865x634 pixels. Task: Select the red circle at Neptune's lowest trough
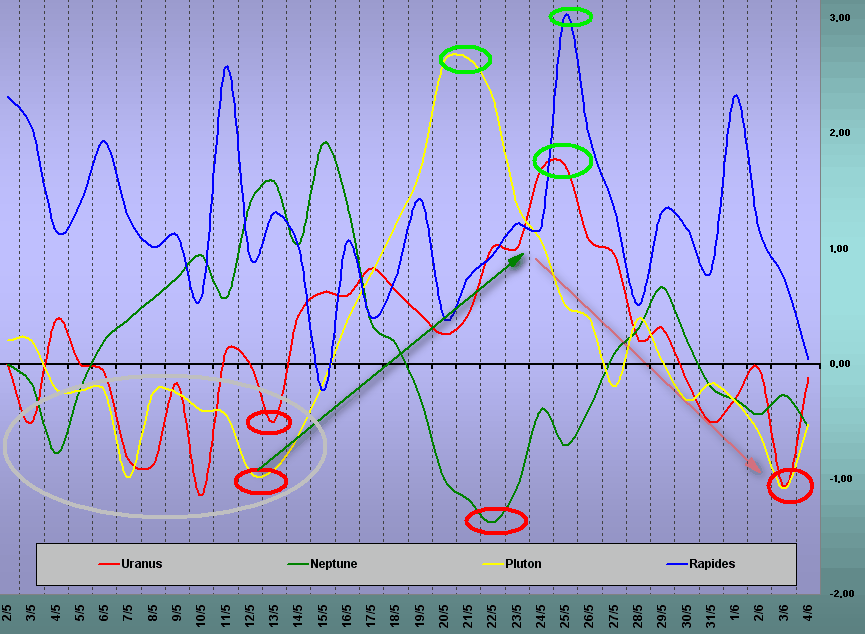(496, 520)
